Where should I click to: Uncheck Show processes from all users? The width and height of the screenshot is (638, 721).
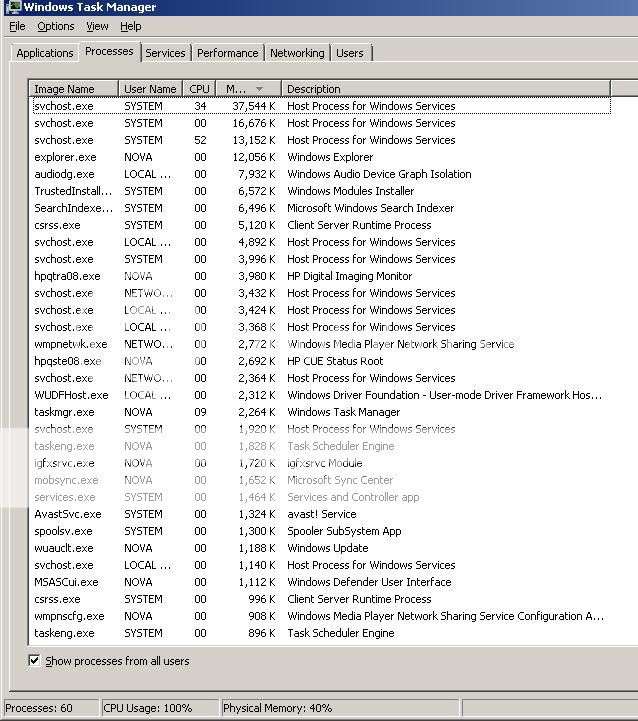pyautogui.click(x=34, y=661)
